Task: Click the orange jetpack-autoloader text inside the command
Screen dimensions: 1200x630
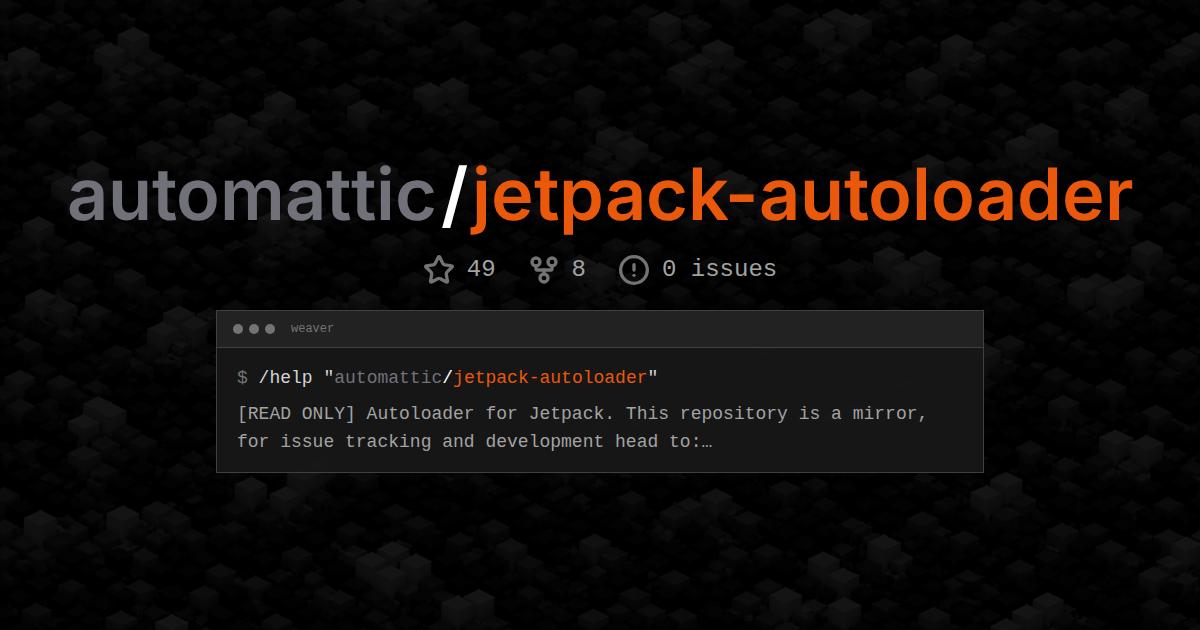Action: point(549,378)
